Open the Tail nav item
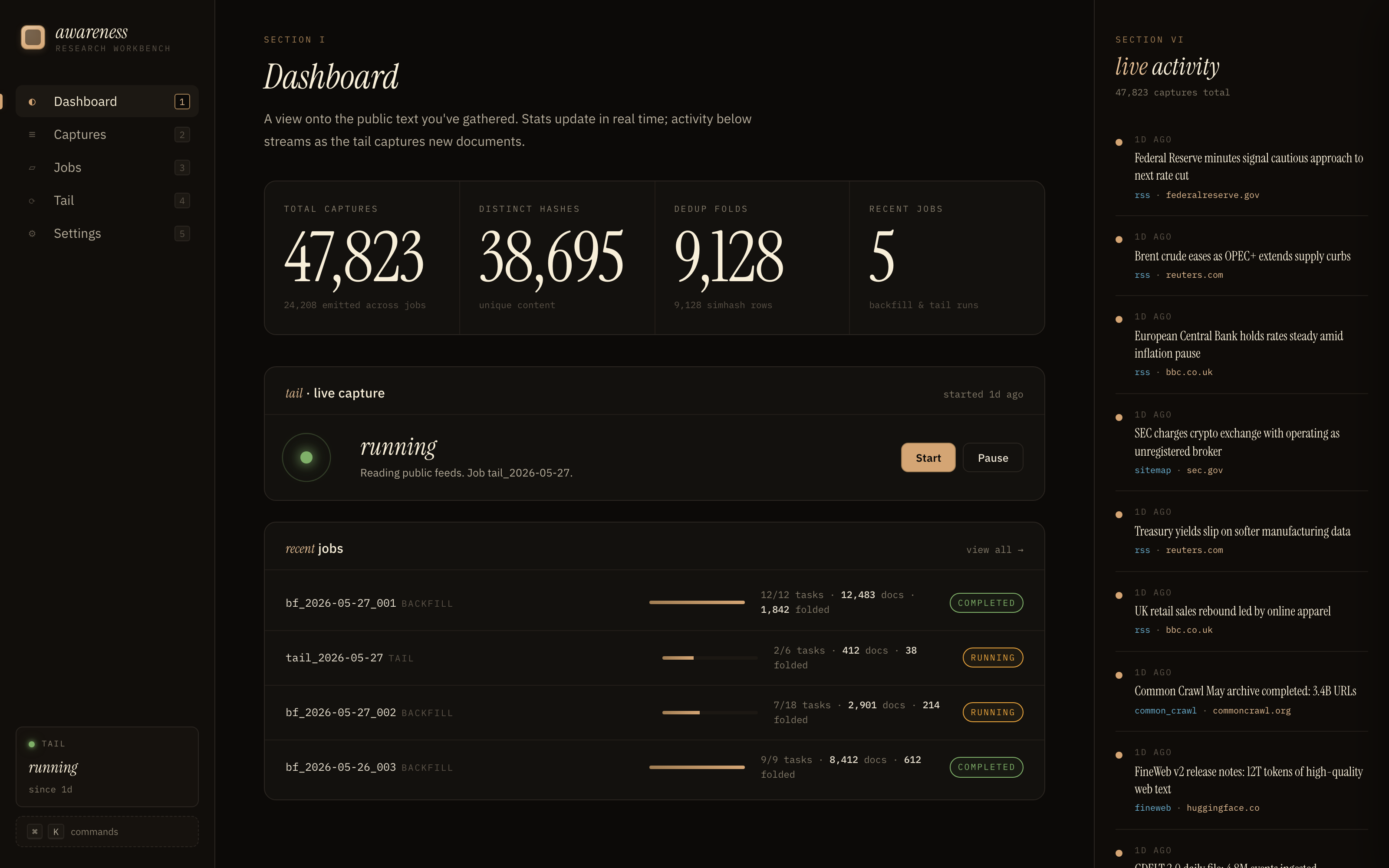Image resolution: width=1389 pixels, height=868 pixels. pyautogui.click(x=107, y=201)
